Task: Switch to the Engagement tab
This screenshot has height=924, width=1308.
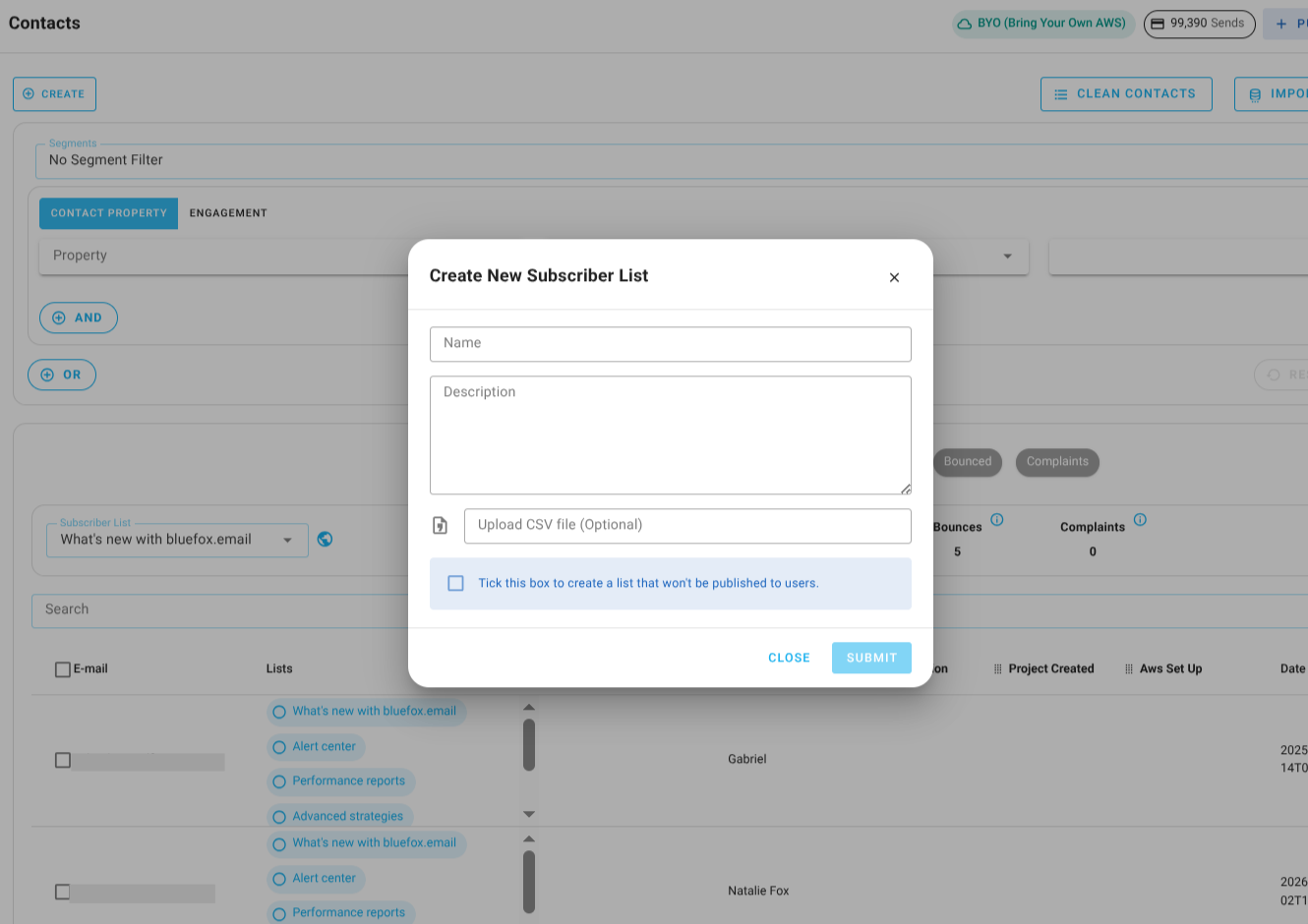Action: pos(227,212)
